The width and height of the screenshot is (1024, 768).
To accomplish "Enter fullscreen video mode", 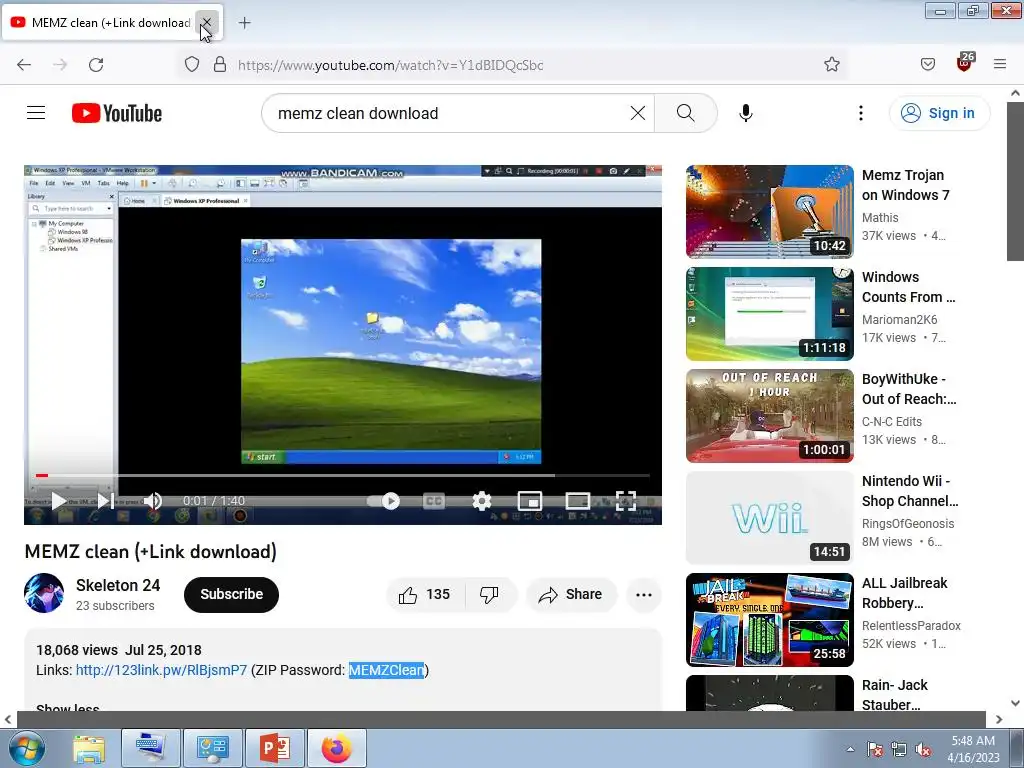I will click(x=626, y=501).
